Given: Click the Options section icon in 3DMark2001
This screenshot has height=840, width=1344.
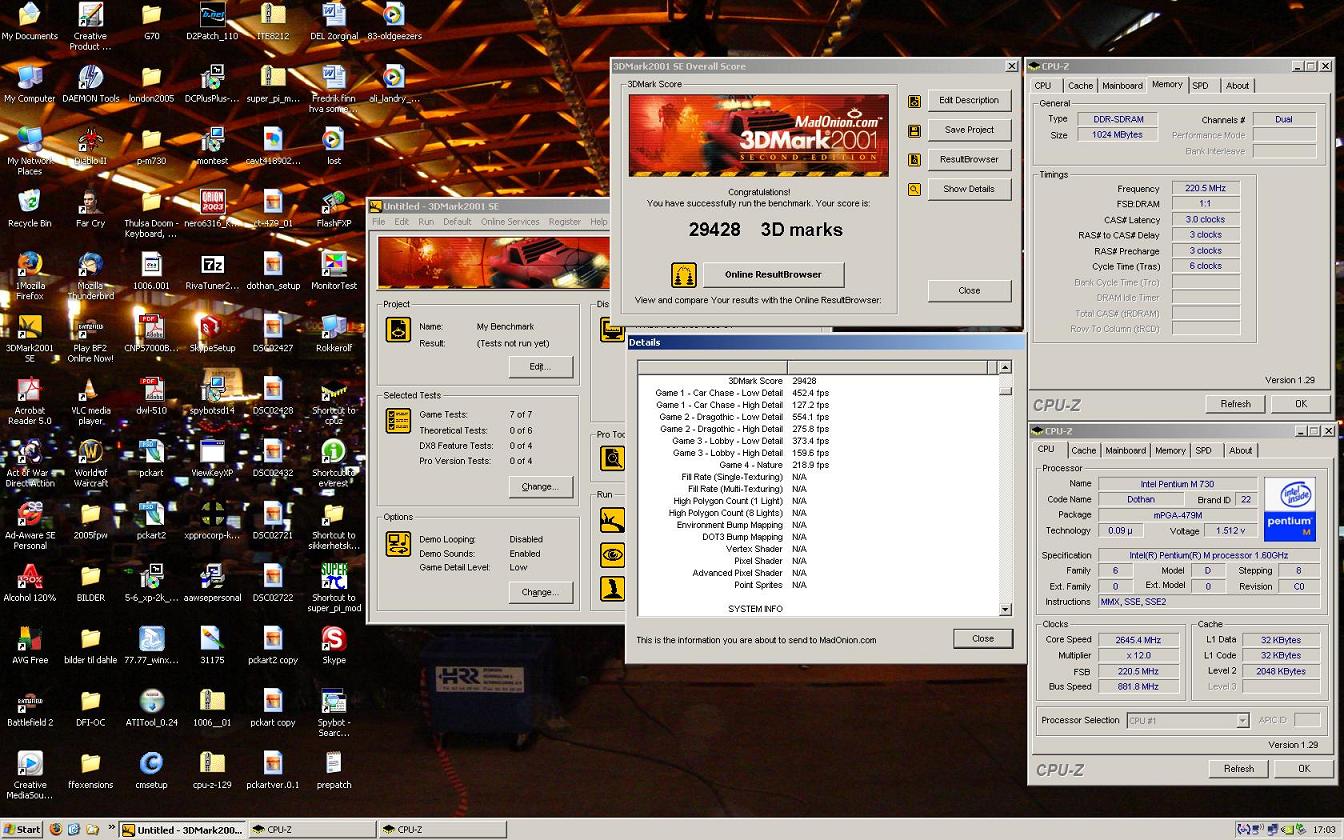Looking at the screenshot, I should pyautogui.click(x=398, y=544).
